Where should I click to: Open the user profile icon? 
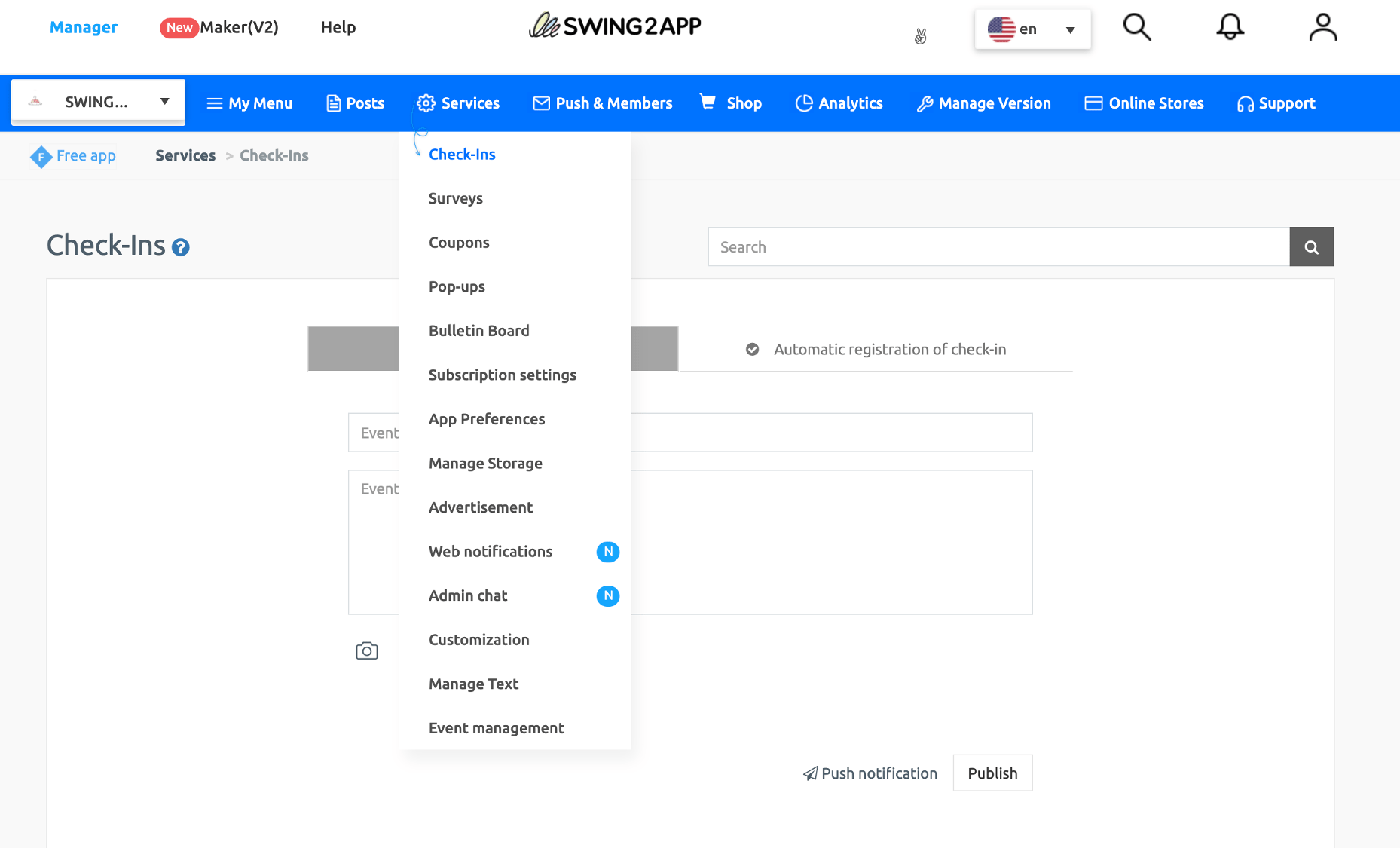(x=1322, y=28)
